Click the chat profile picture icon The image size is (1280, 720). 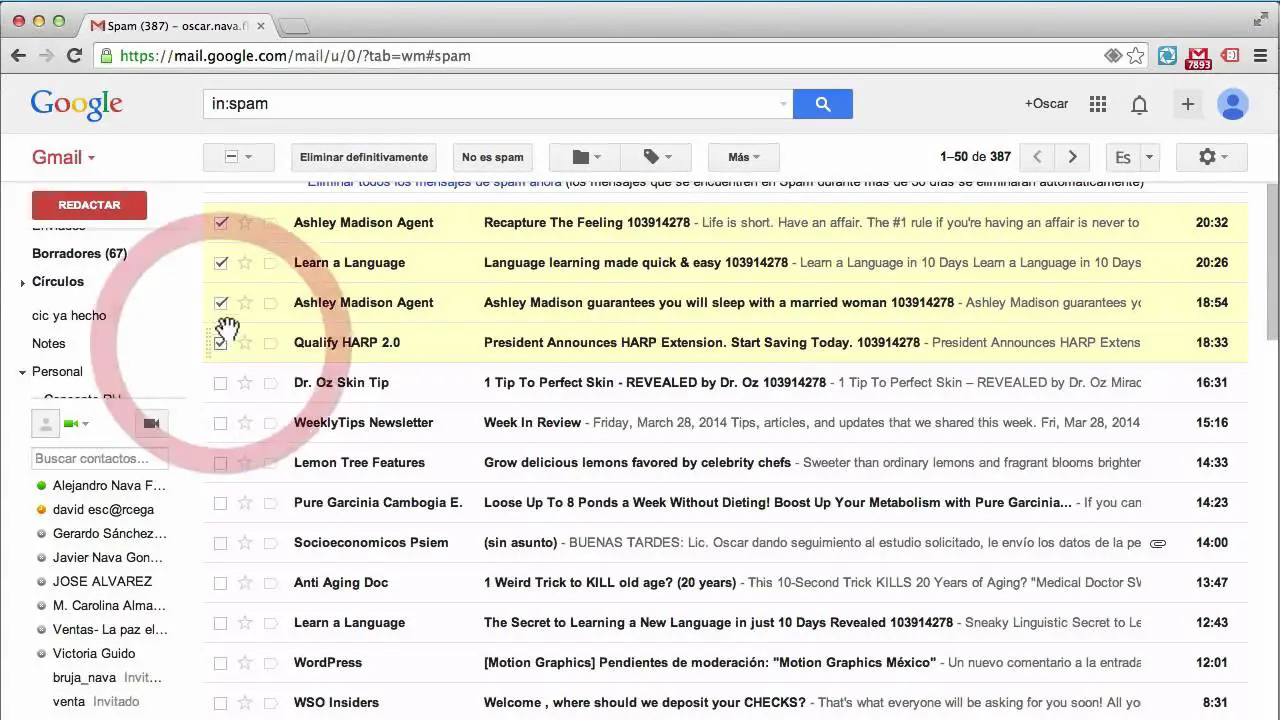(x=45, y=424)
